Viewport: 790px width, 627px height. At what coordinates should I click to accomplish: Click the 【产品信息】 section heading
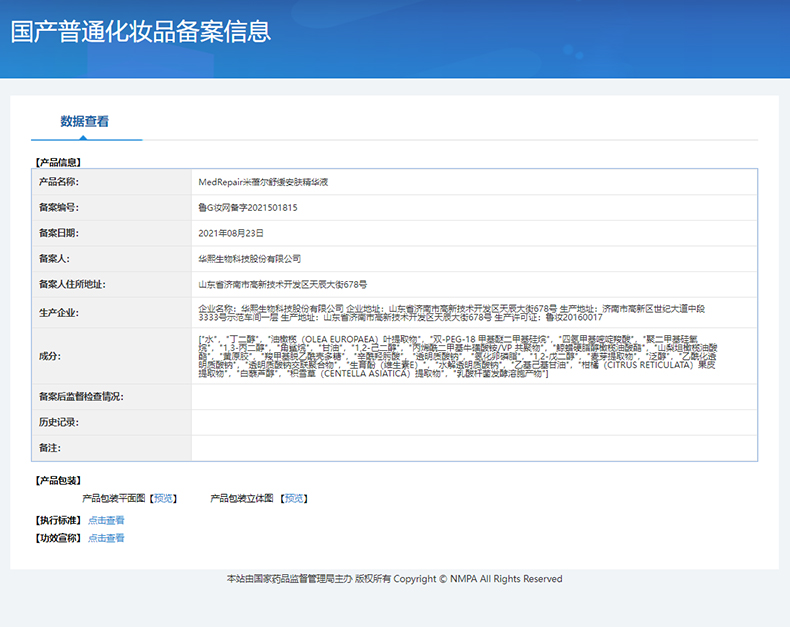pos(58,161)
